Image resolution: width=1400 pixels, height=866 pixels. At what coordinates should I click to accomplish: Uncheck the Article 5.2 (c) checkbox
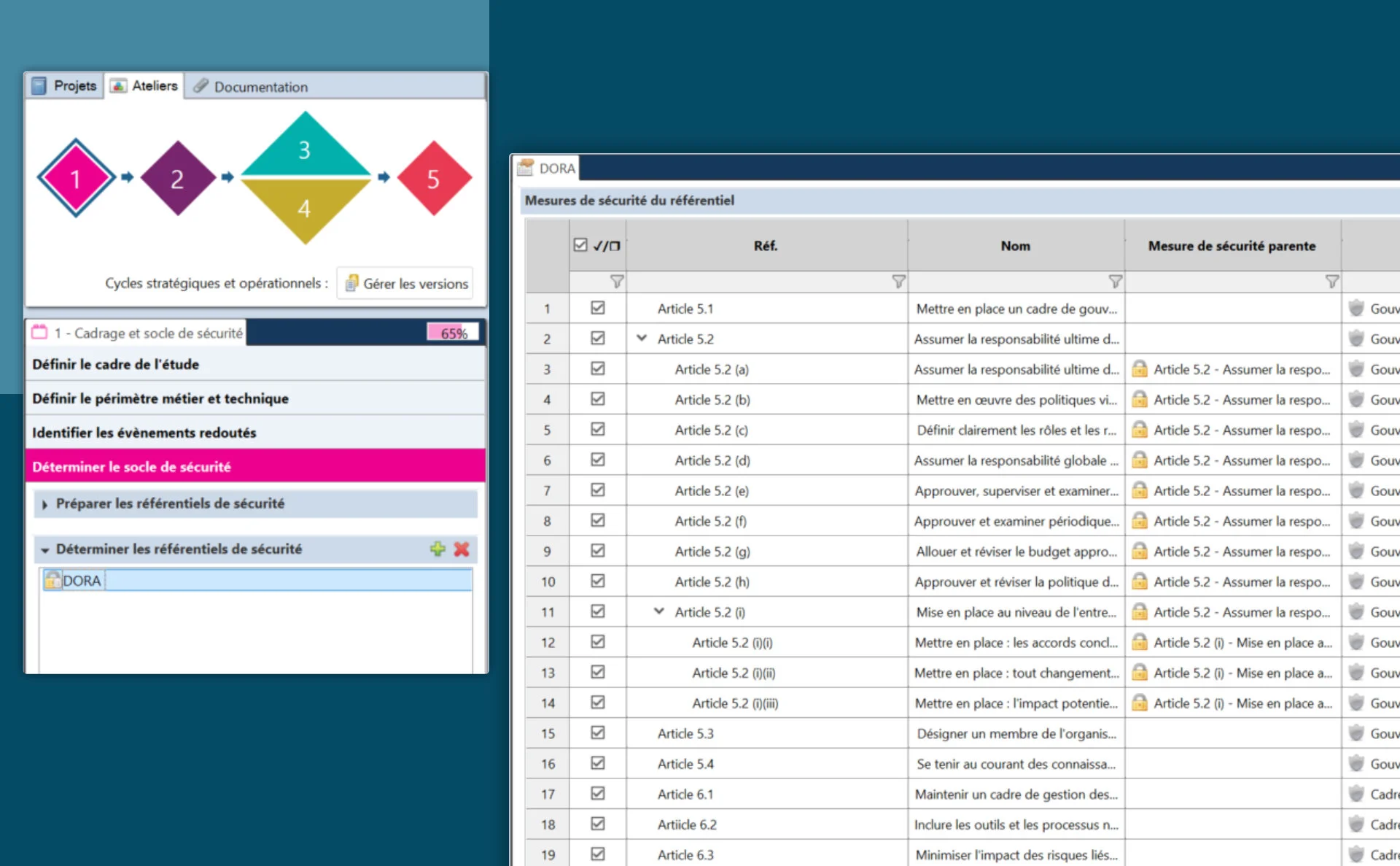(x=598, y=429)
